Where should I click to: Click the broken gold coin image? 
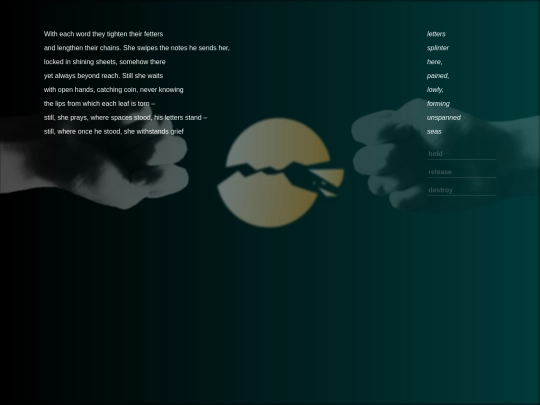point(280,173)
